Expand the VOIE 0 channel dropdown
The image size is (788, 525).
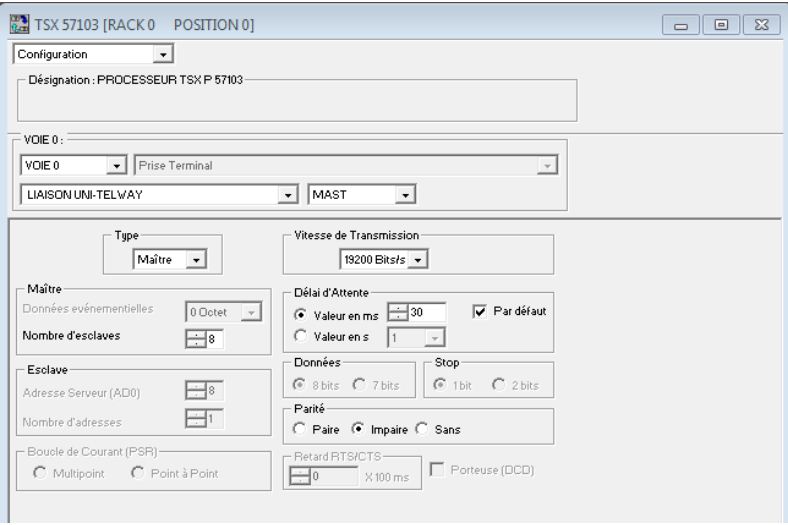coord(117,165)
